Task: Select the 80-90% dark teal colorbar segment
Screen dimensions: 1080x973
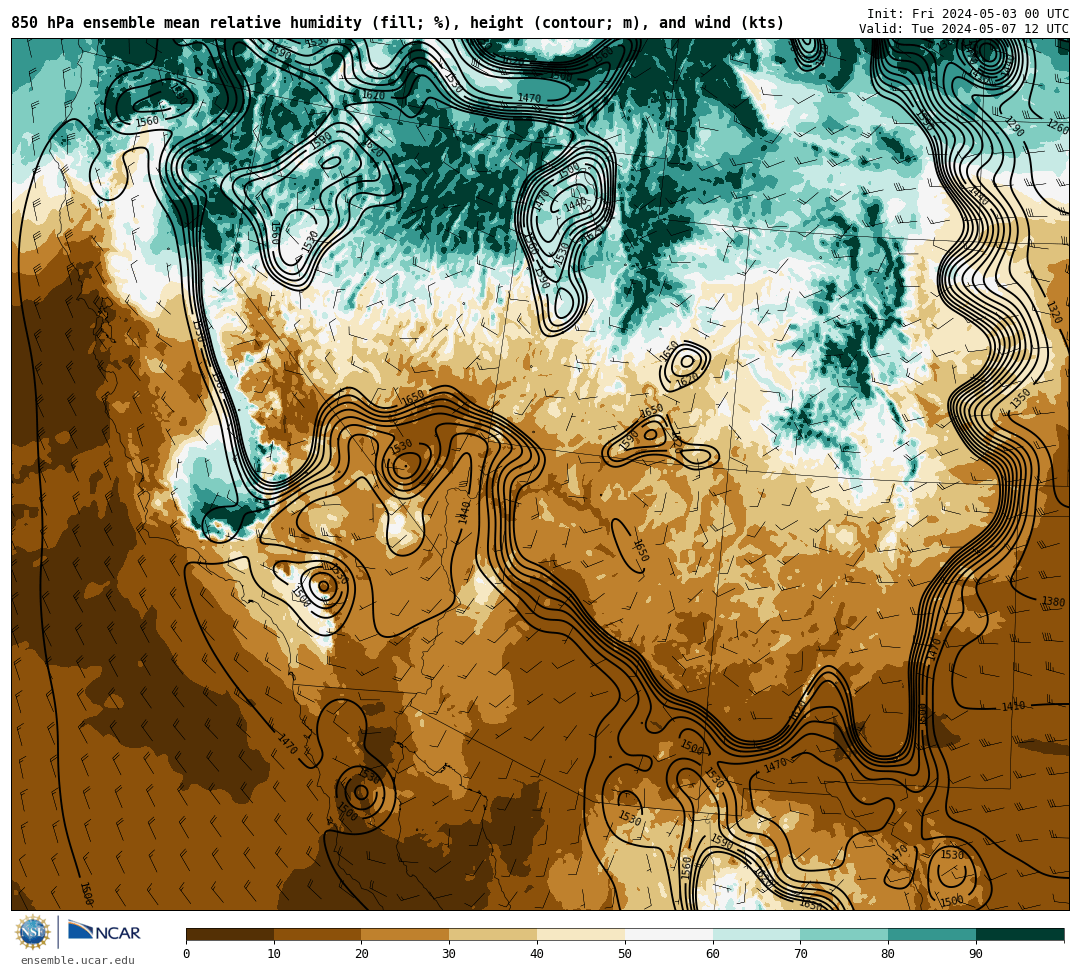Action: pos(932,934)
